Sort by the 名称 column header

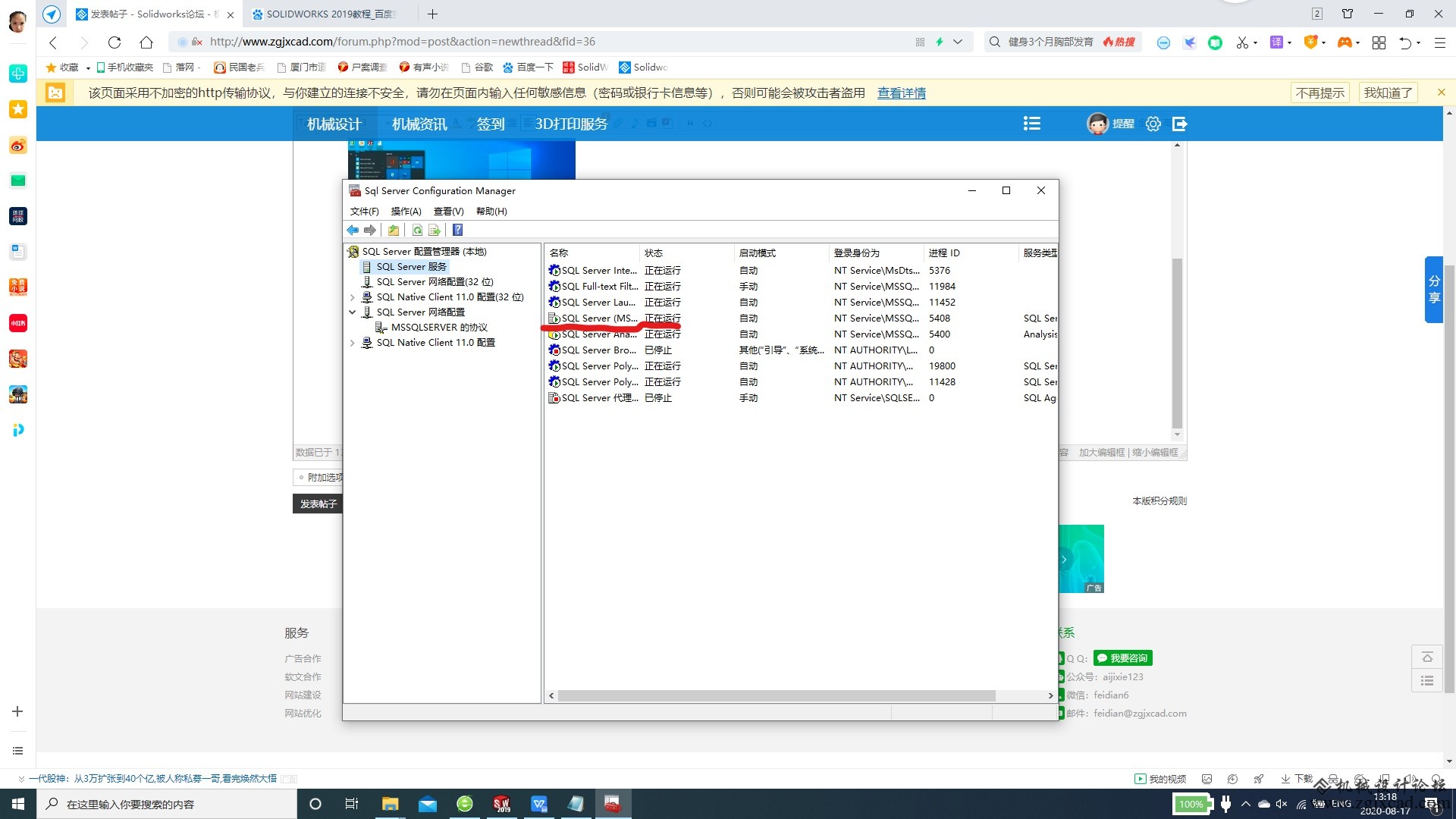pos(592,253)
